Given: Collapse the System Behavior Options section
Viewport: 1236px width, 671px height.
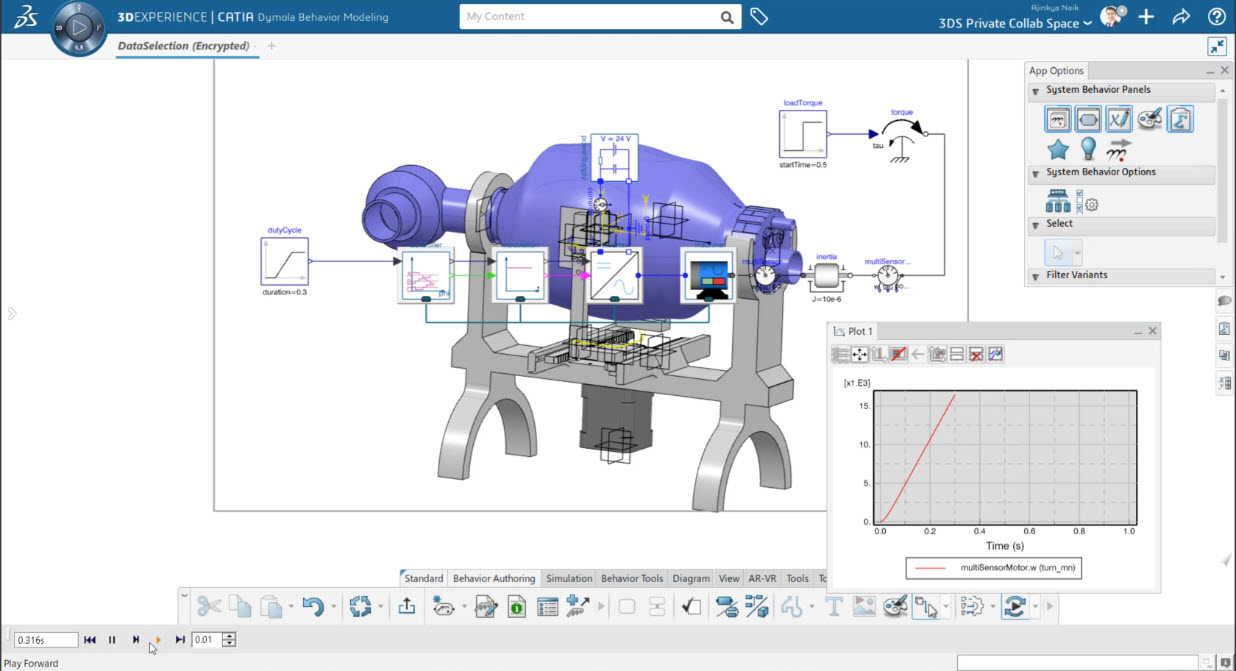Looking at the screenshot, I should [x=1036, y=173].
